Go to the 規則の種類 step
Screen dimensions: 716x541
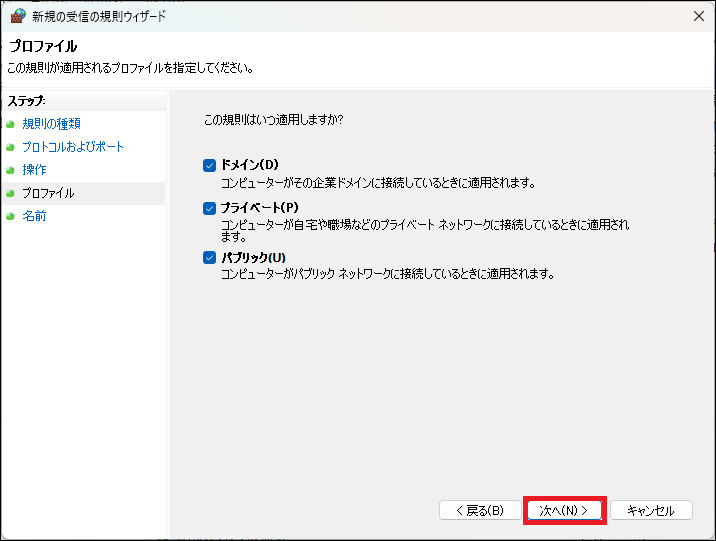tap(52, 124)
